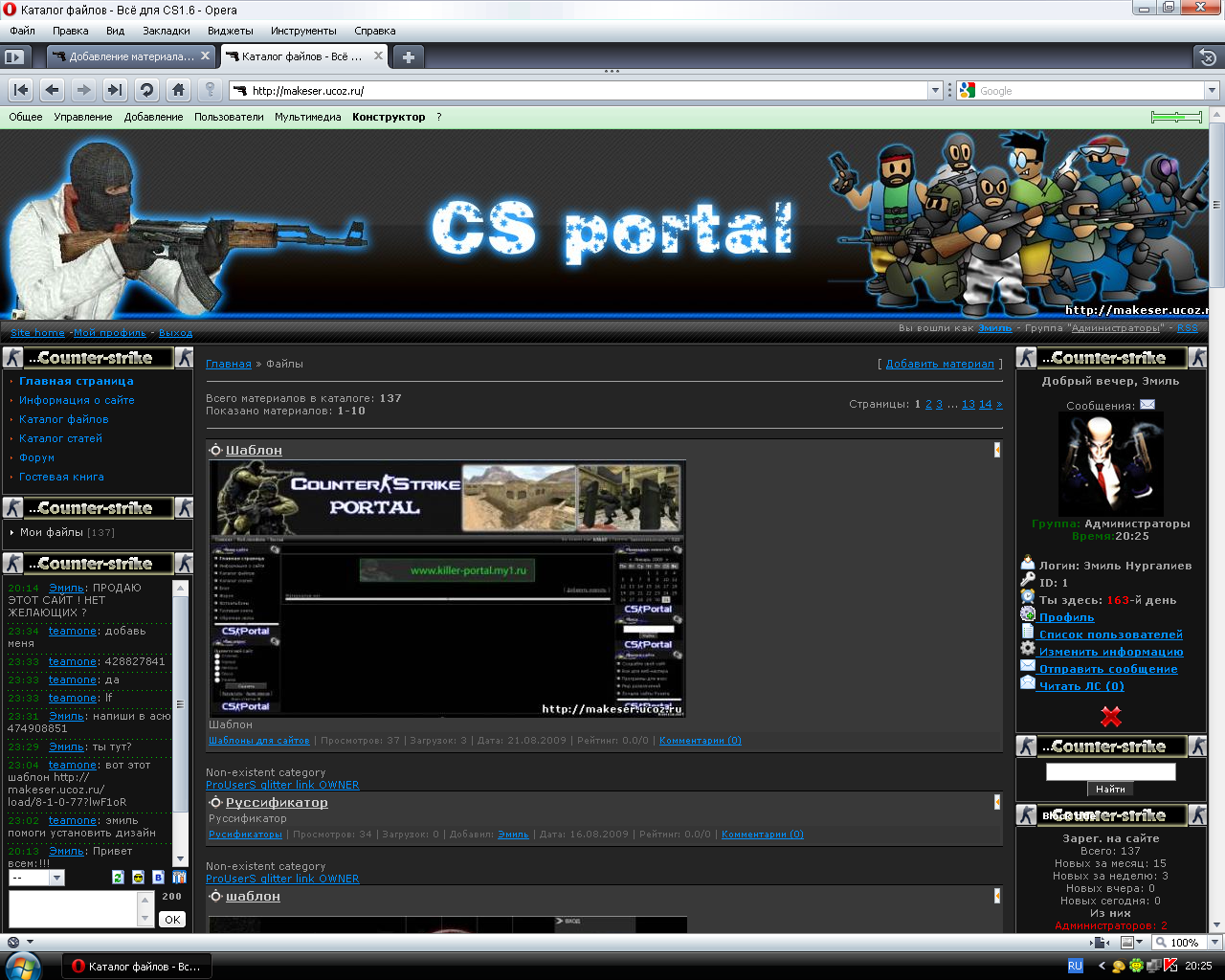Go forward with the right arrow button
Viewport: 1225px width, 980px height.
pos(84,90)
